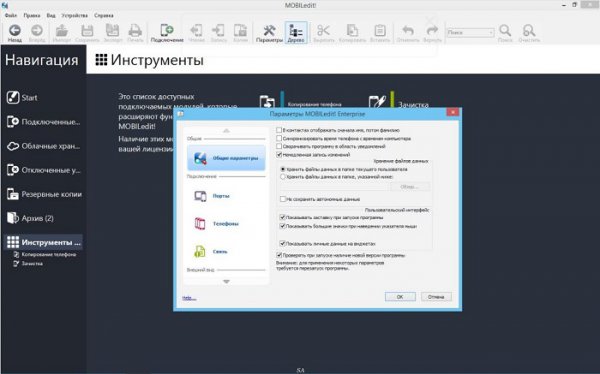Close the Параметры MOBILedit Enterprise dialog

coord(453,112)
